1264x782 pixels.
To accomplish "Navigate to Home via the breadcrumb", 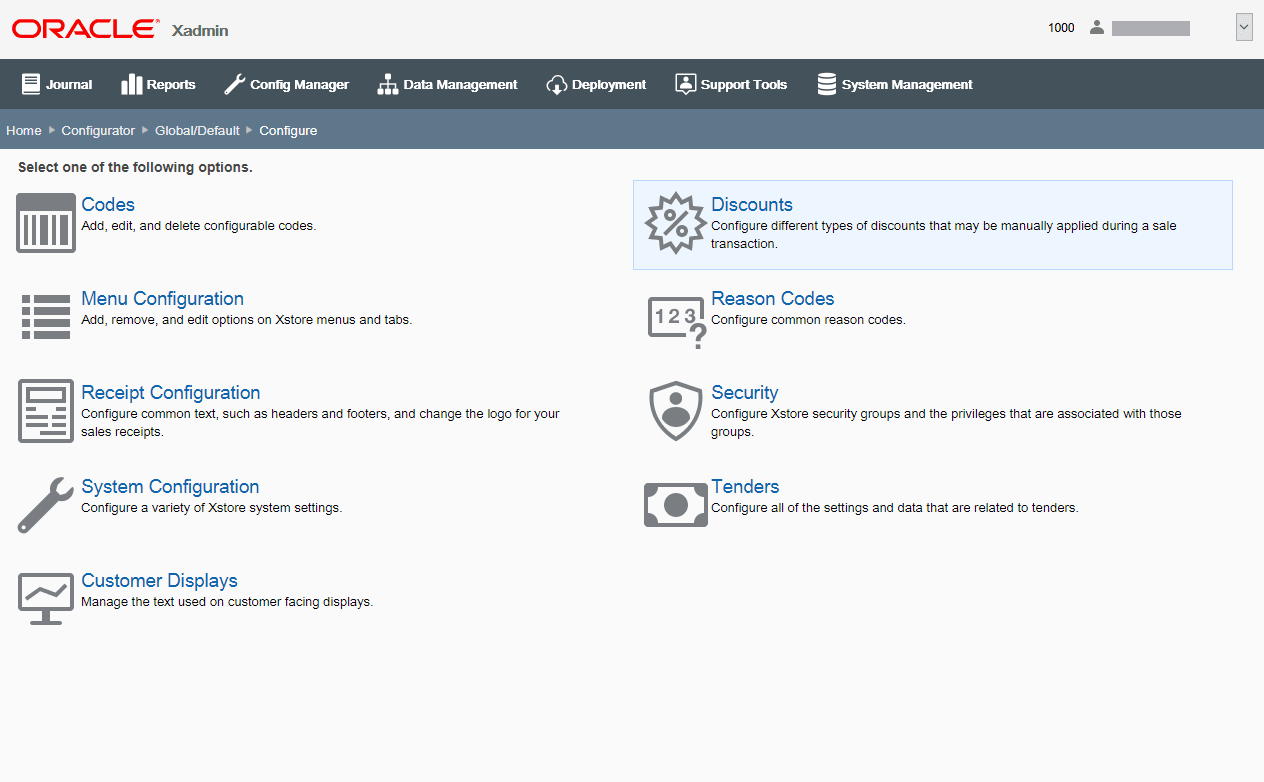I will (x=23, y=130).
